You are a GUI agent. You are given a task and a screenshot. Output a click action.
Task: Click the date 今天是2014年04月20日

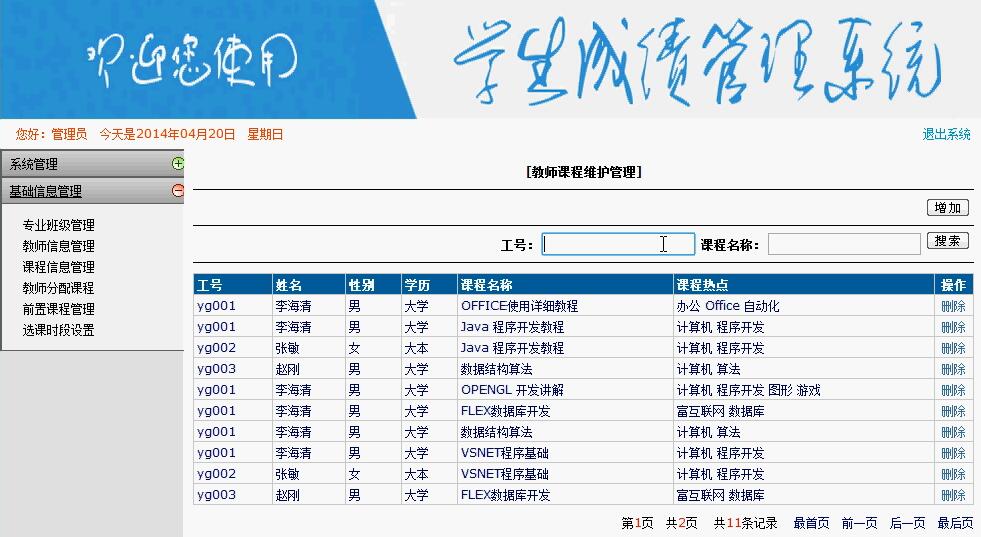[168, 134]
